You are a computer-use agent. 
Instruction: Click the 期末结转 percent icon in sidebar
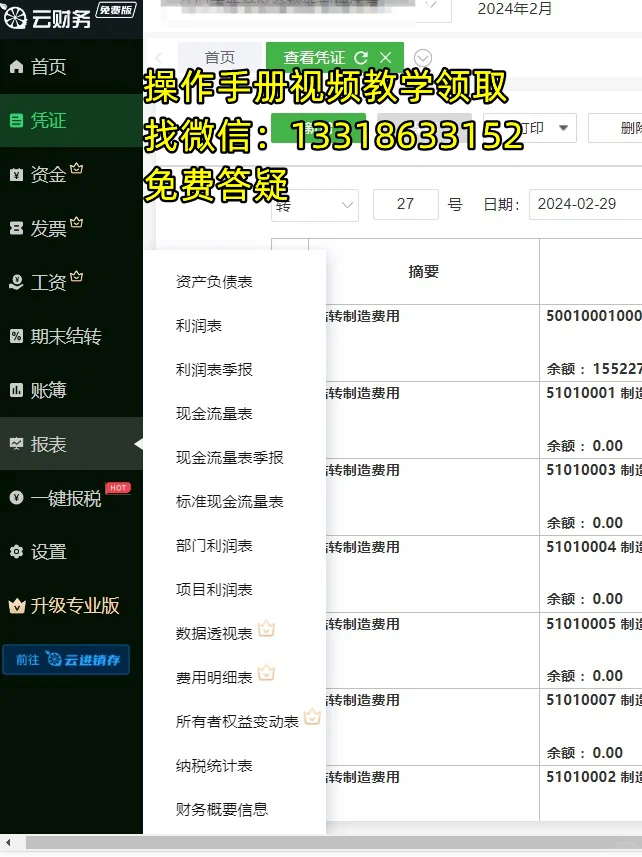click(16, 336)
